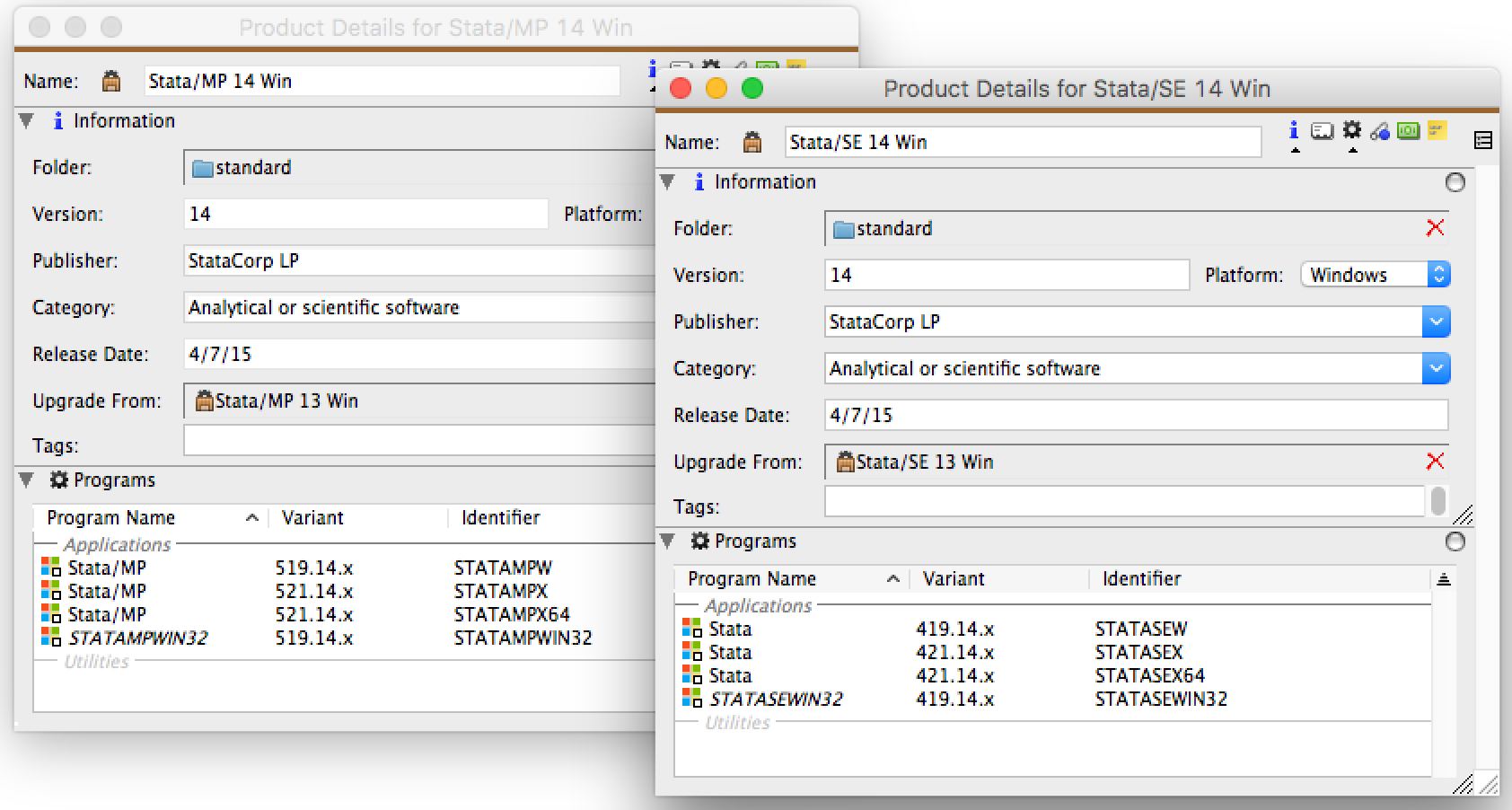The image size is (1512, 810).
Task: Sort by Variant column in Stata/MP window
Action: 358,518
